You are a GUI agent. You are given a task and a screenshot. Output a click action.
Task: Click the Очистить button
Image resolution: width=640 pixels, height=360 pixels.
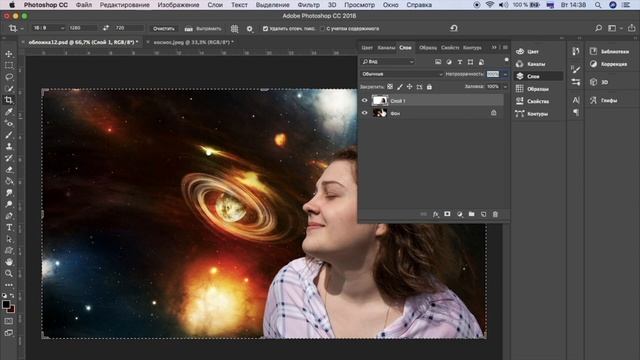pyautogui.click(x=164, y=29)
